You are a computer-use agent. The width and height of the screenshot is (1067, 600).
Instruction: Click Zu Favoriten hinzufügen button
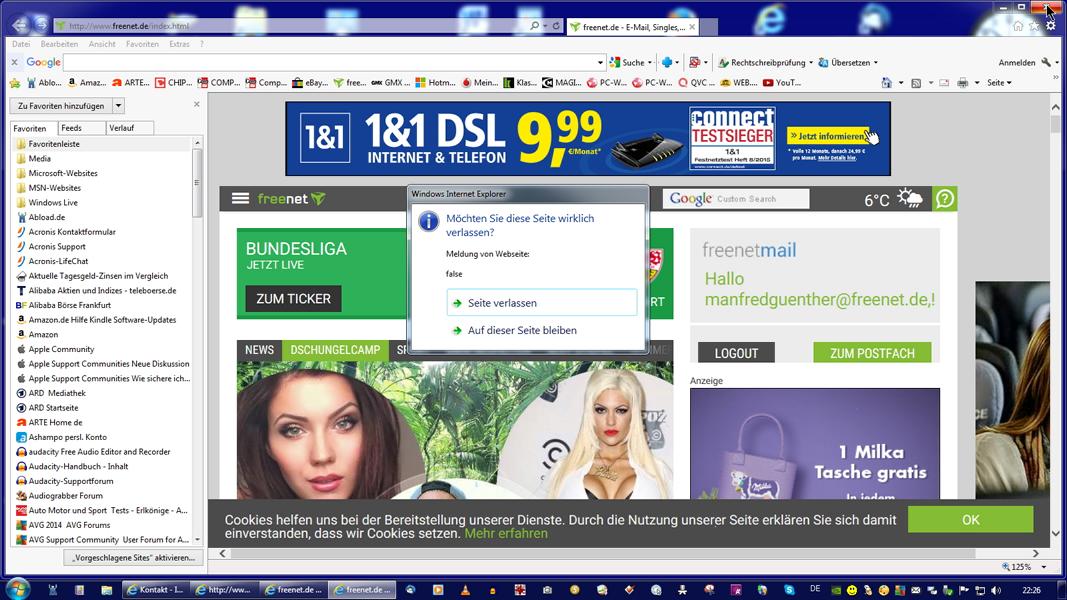[x=61, y=105]
